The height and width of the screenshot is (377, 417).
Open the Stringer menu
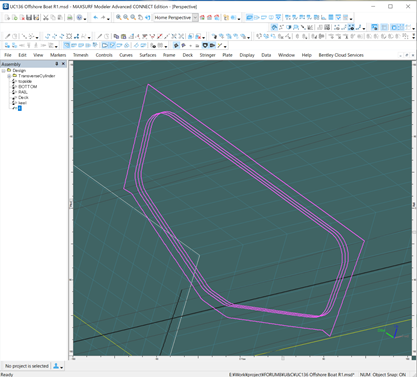(x=207, y=55)
